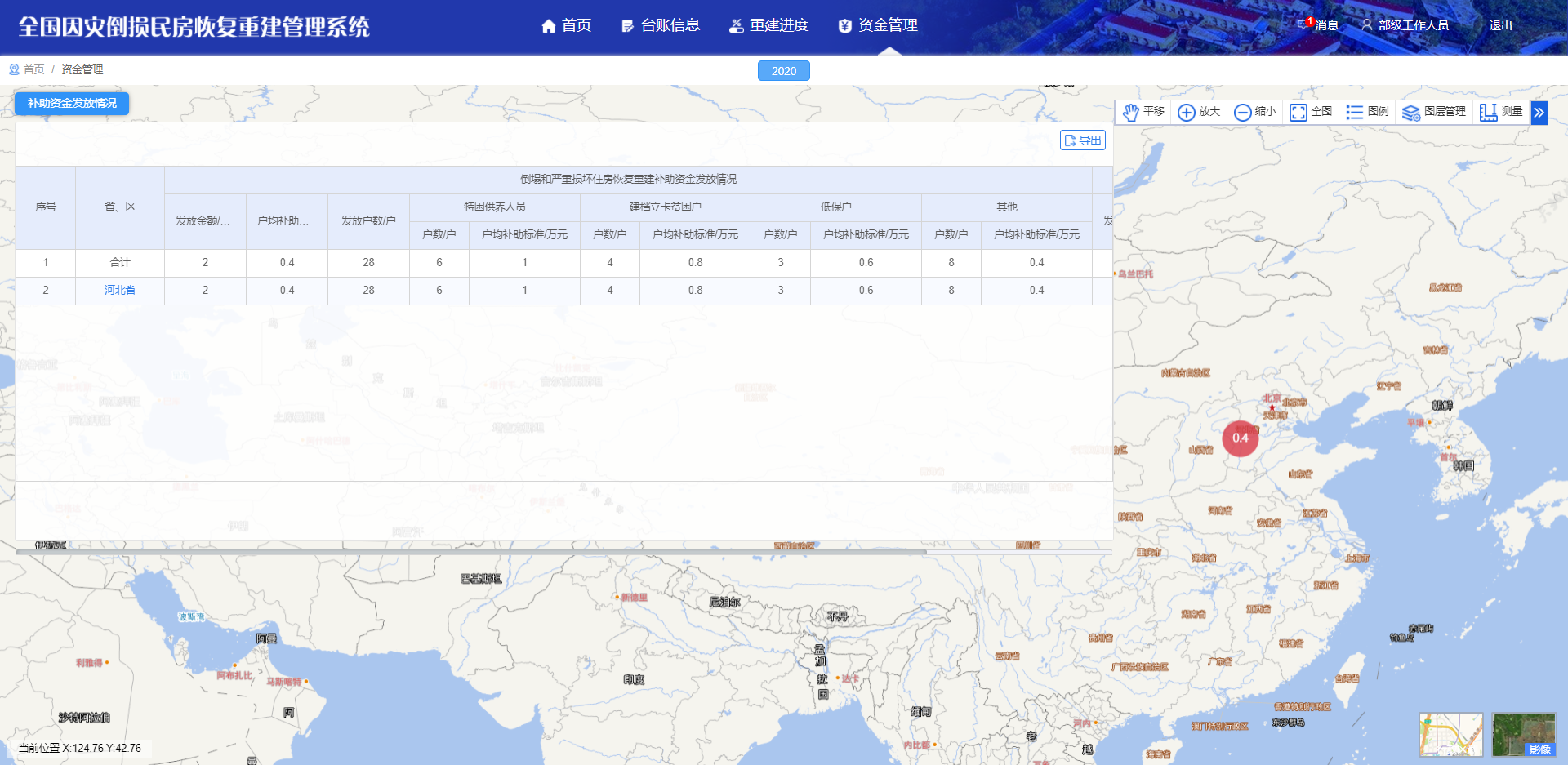Switch to the 台账信息 menu
This screenshot has height=765, width=1568.
[661, 25]
